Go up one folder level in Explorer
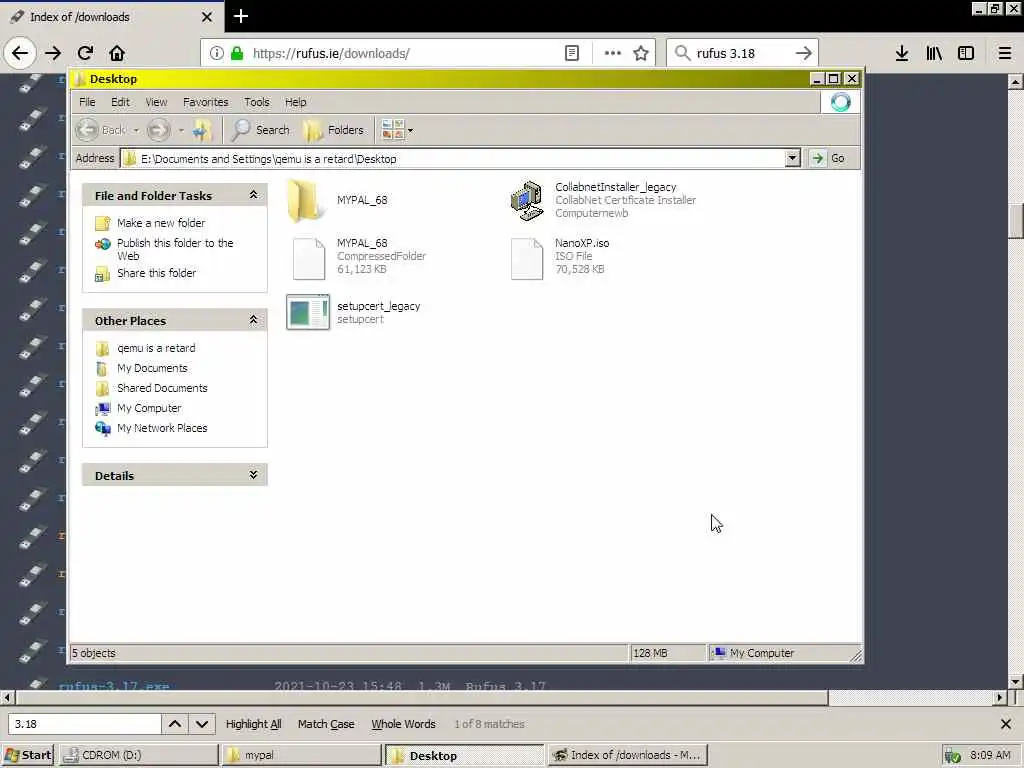This screenshot has width=1024, height=768. (x=202, y=130)
